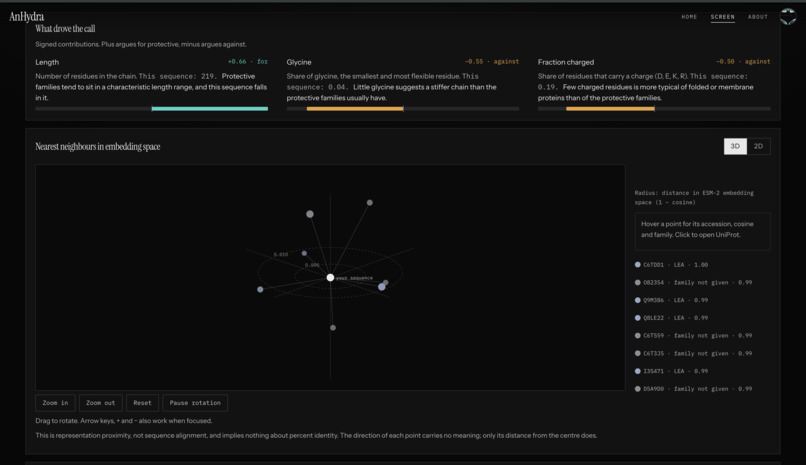Select the C6T559 legend entry

tap(693, 336)
